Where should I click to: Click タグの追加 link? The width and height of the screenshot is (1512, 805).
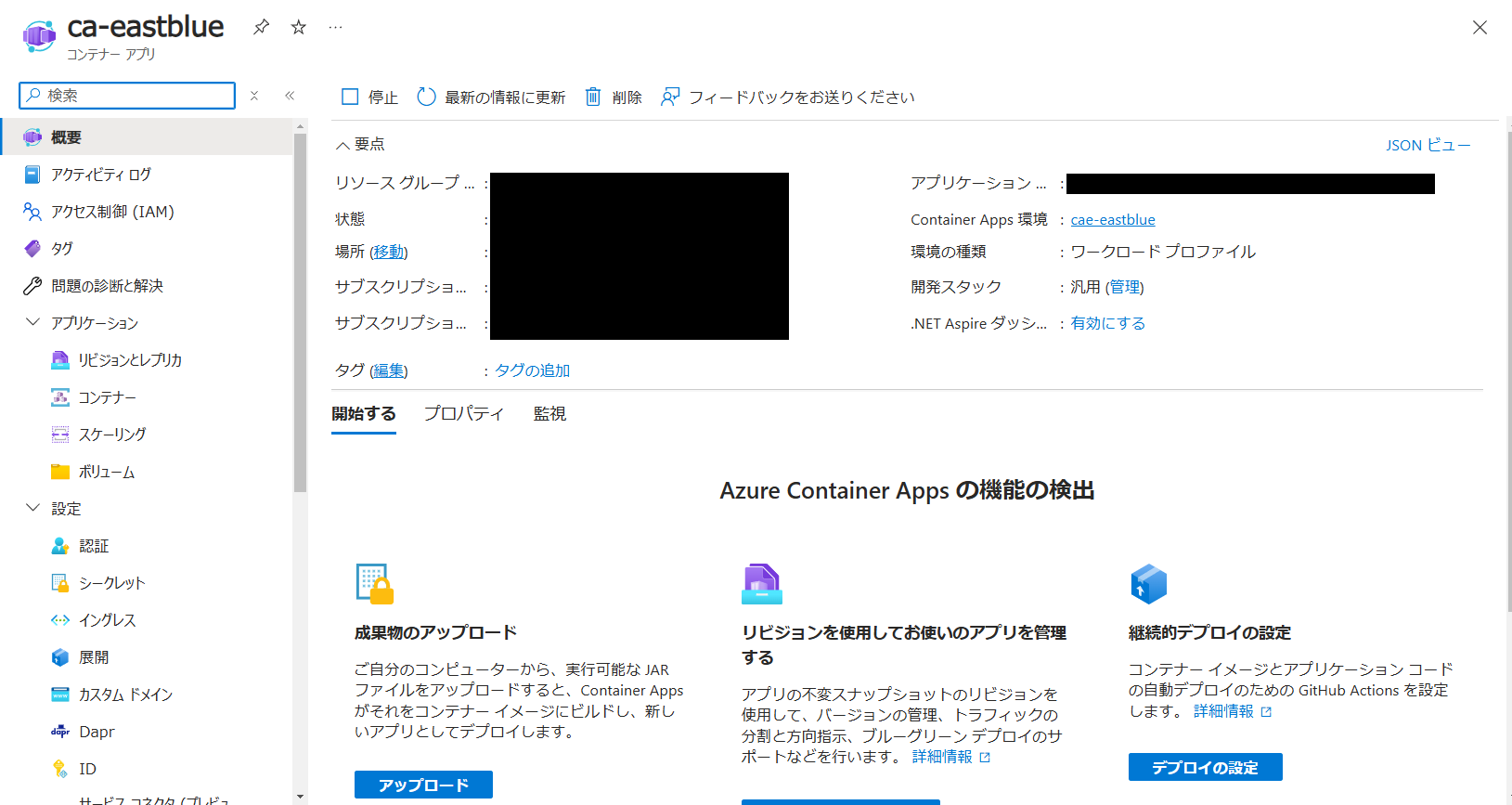click(x=532, y=370)
